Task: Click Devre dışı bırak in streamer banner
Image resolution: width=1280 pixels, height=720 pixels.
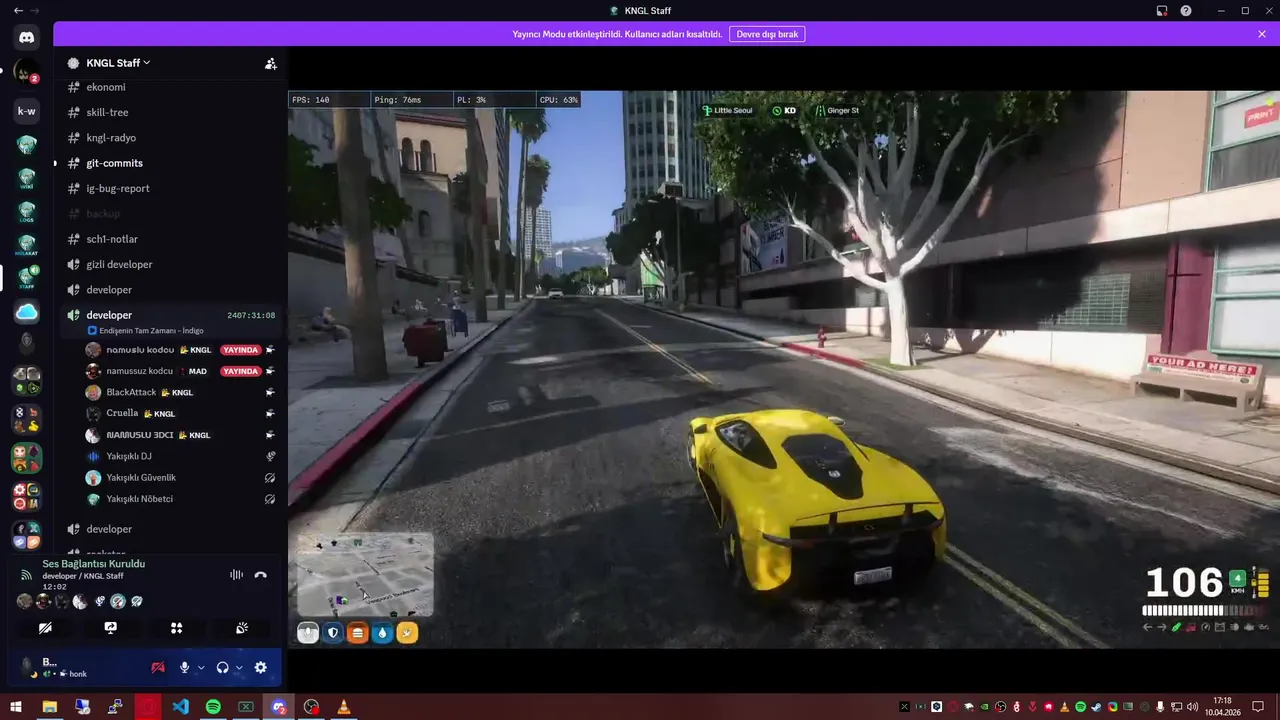Action: coord(767,34)
